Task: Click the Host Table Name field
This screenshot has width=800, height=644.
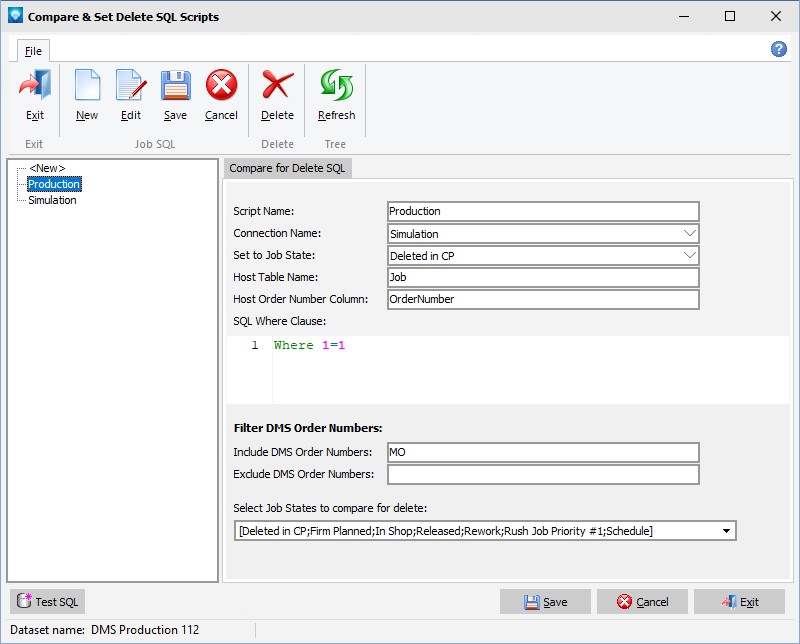Action: point(543,277)
